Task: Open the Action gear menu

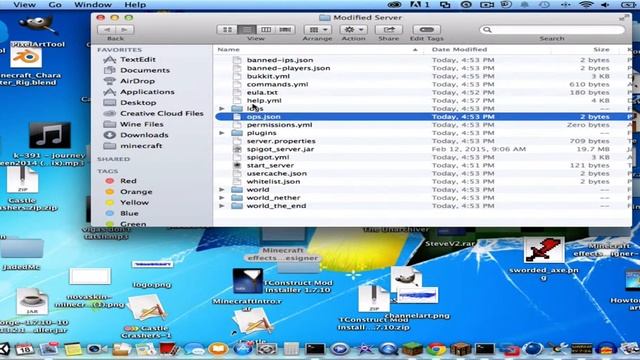Action: point(353,30)
